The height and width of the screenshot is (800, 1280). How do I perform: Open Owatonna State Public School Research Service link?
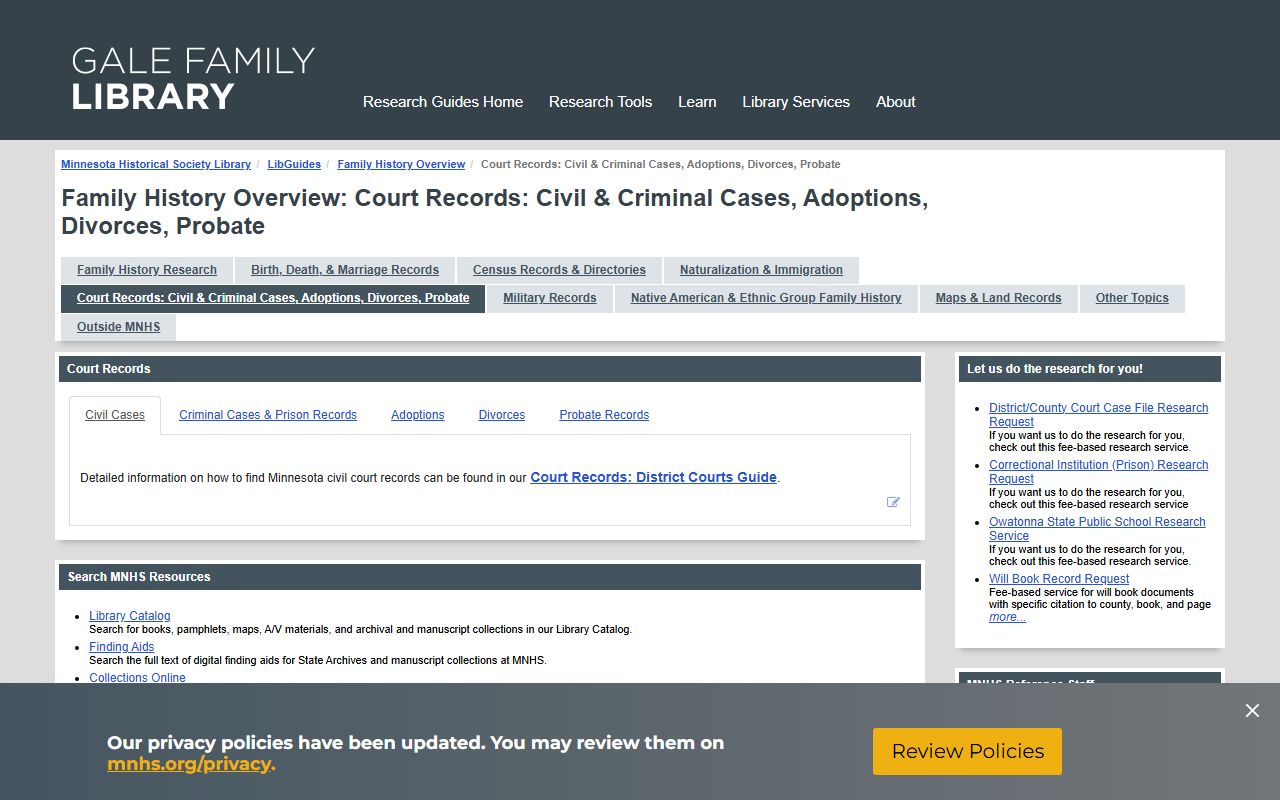point(1097,529)
